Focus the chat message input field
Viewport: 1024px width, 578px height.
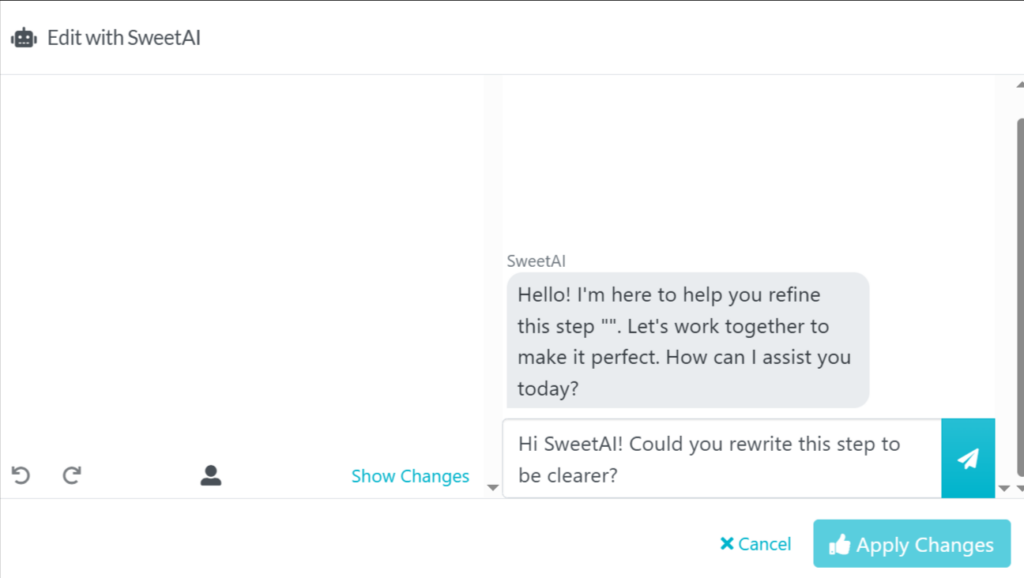(x=720, y=458)
